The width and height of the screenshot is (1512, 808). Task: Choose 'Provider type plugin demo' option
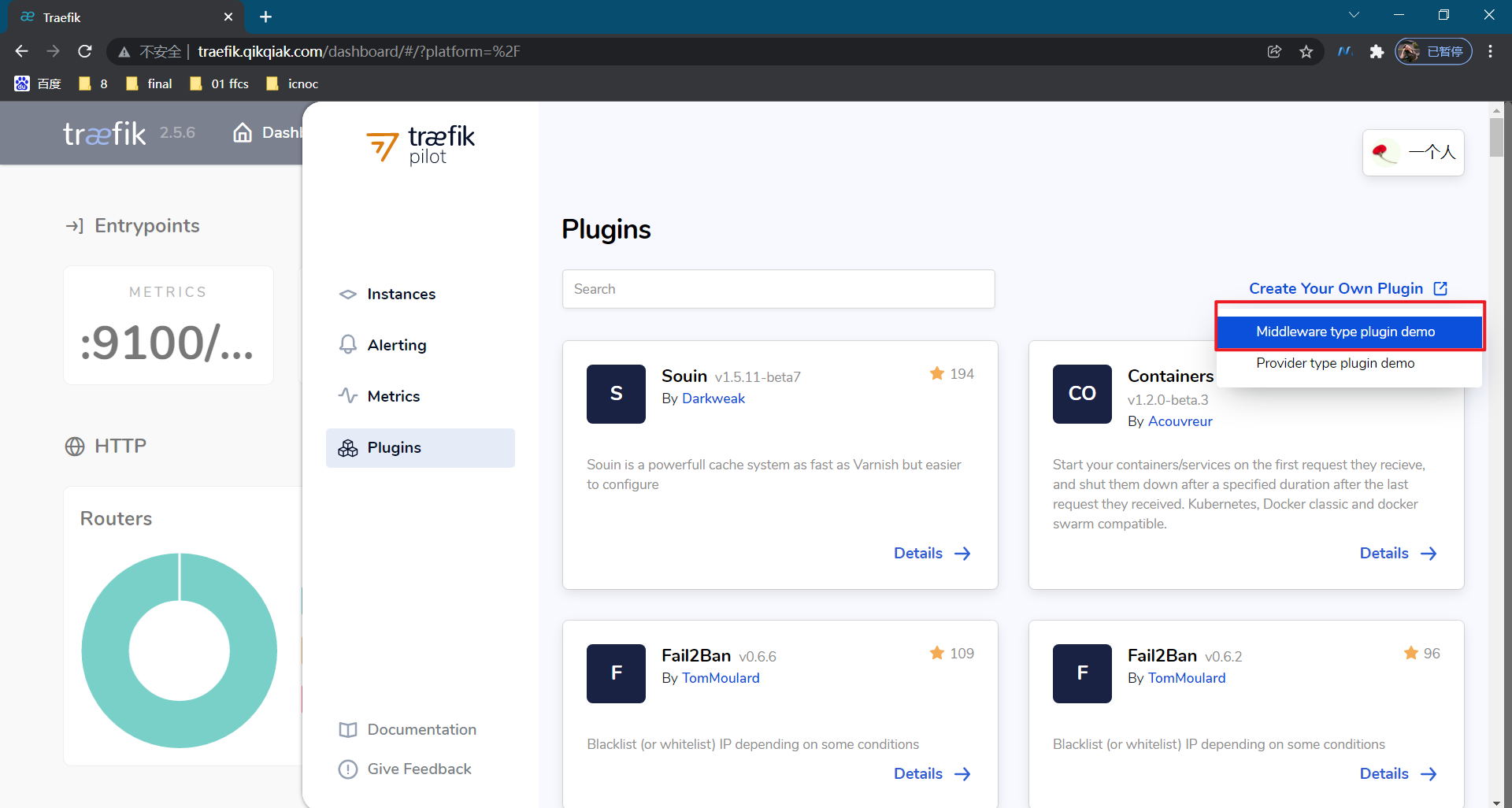tap(1335, 363)
